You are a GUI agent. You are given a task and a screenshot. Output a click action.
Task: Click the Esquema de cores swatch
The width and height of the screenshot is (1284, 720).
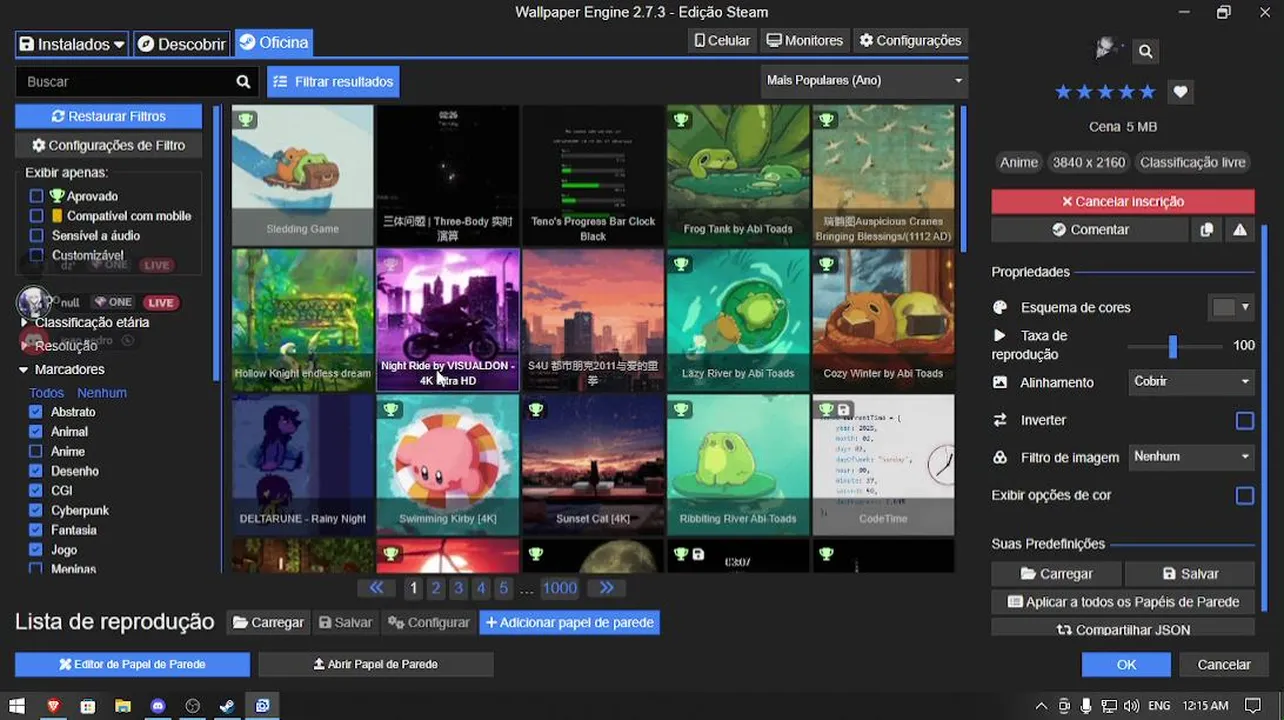coord(1223,308)
